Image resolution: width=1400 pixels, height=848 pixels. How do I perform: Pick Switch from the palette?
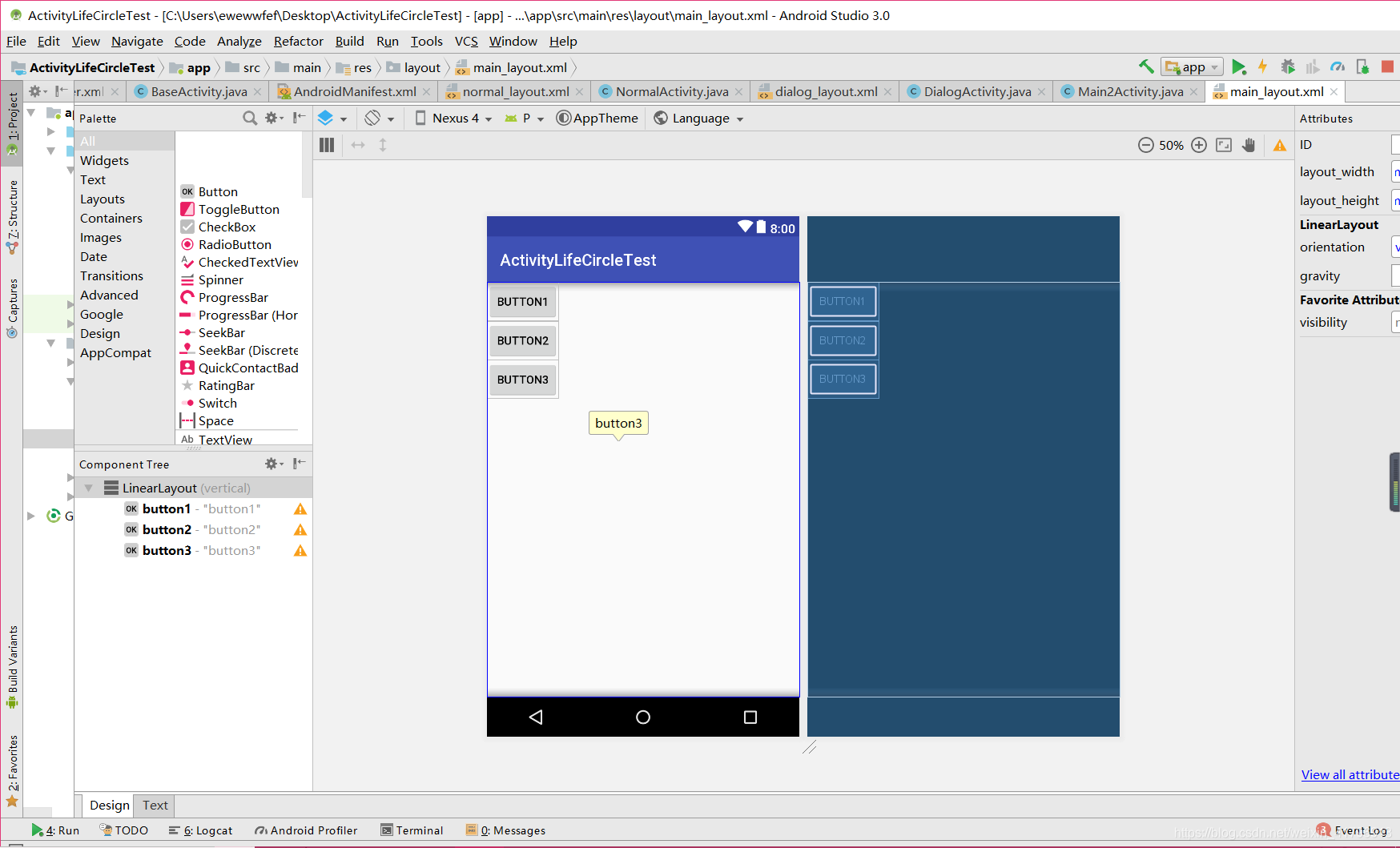coord(217,404)
